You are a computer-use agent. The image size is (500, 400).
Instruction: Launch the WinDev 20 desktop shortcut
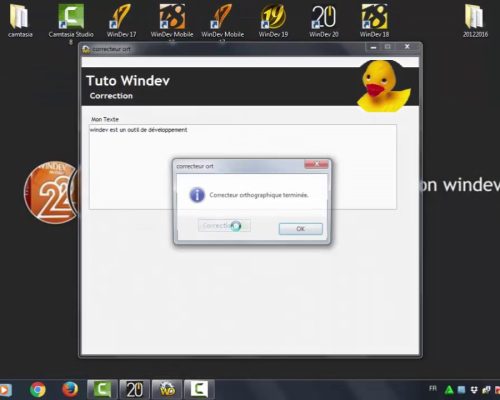point(324,20)
